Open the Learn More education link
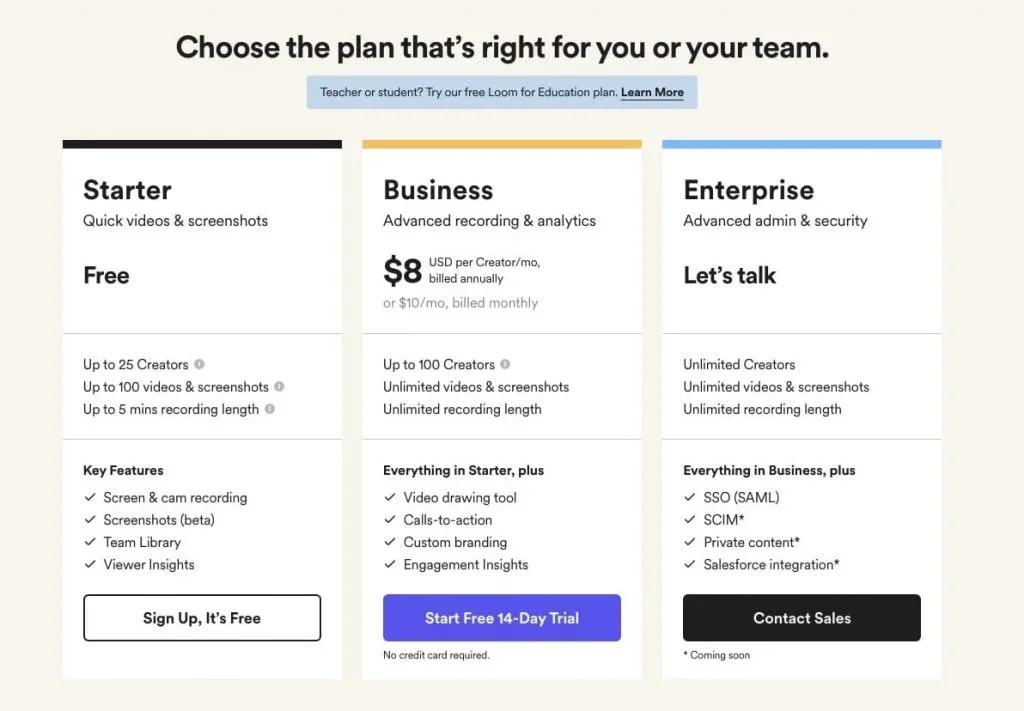1024x711 pixels. coord(652,93)
